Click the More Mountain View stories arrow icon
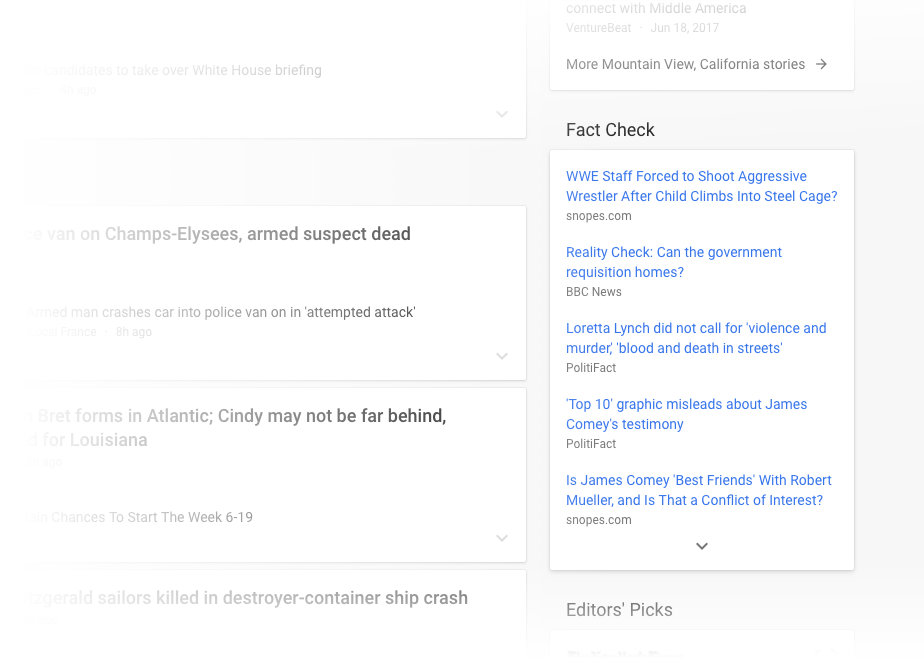Image resolution: width=924 pixels, height=658 pixels. [821, 63]
